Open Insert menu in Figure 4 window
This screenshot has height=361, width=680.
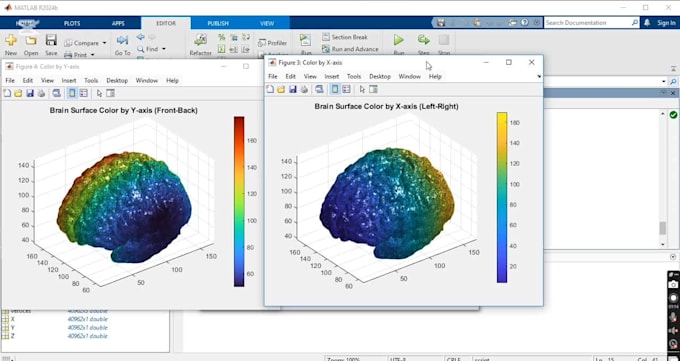(x=69, y=80)
